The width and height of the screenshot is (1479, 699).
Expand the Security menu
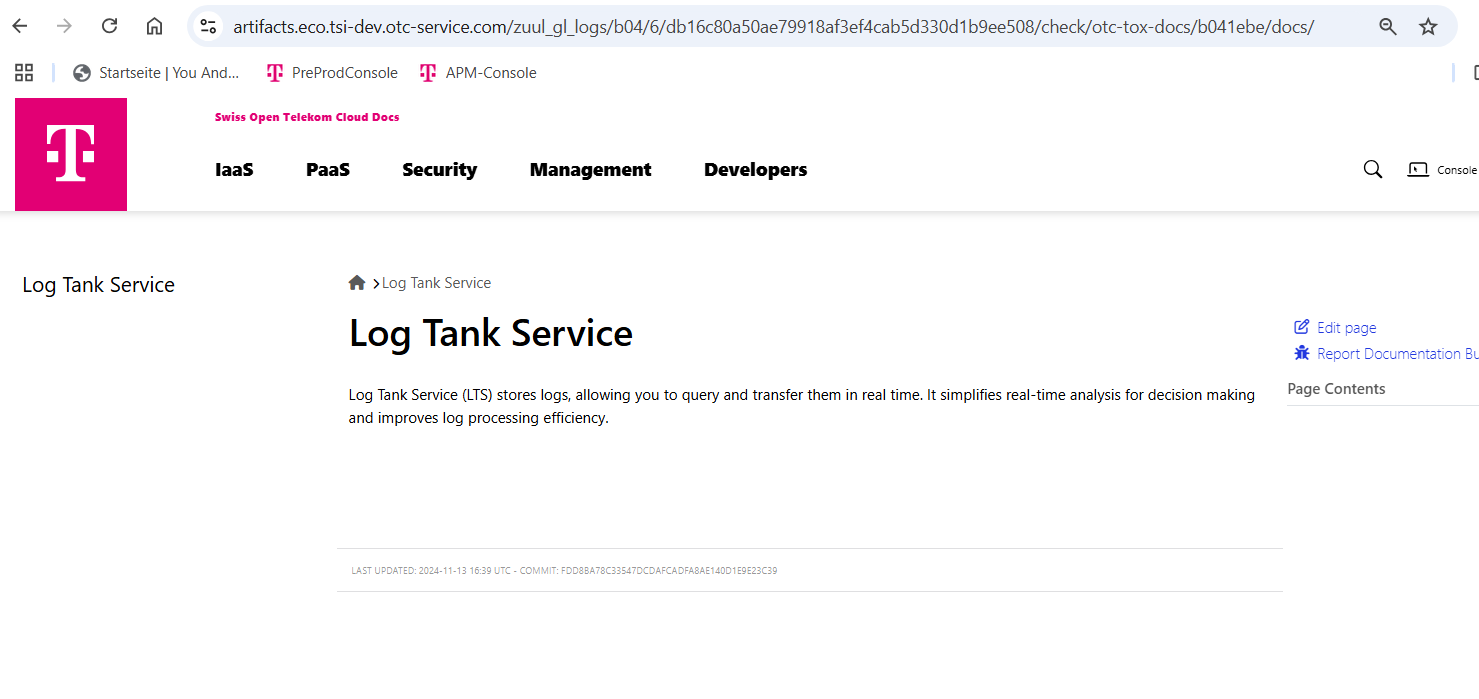439,170
